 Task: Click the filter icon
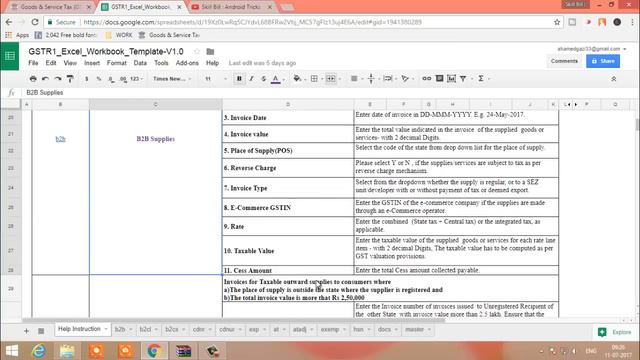463,78
